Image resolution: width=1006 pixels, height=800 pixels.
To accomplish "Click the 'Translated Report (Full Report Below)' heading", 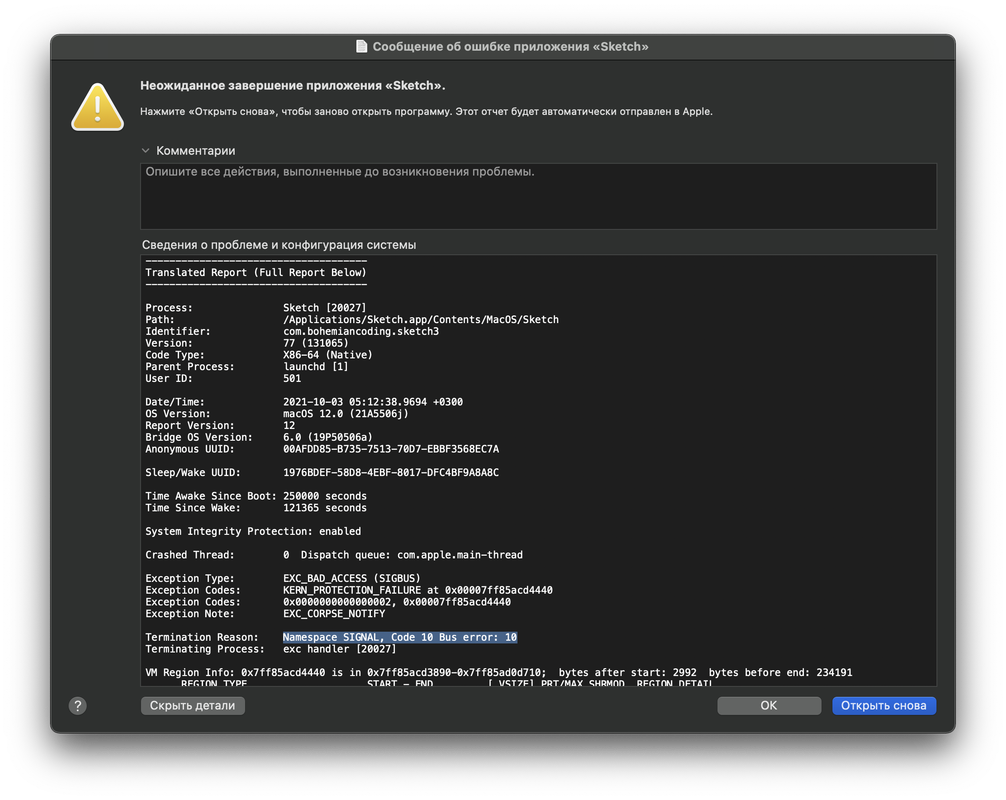I will (x=256, y=273).
